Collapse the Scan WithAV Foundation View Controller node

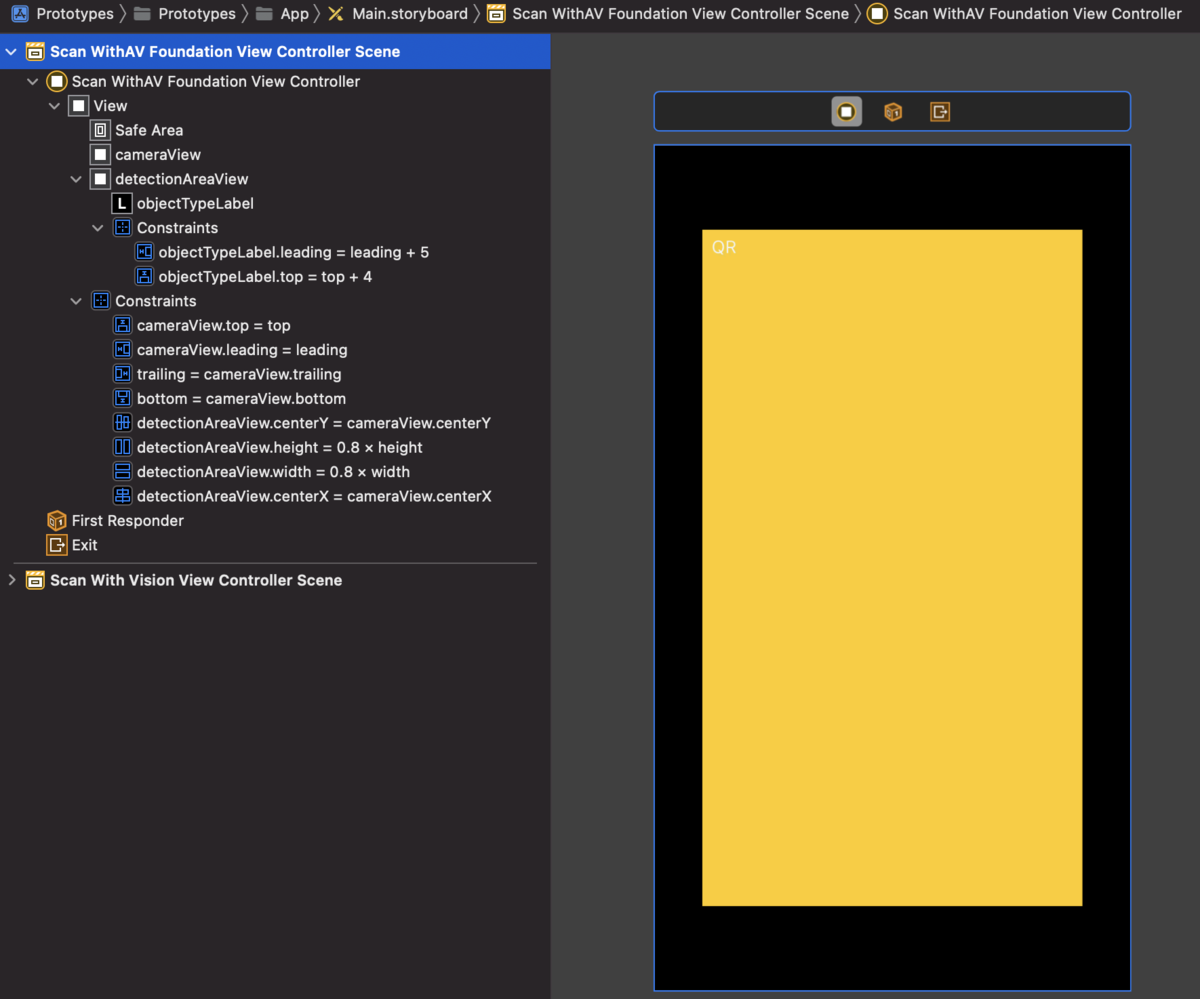(33, 82)
